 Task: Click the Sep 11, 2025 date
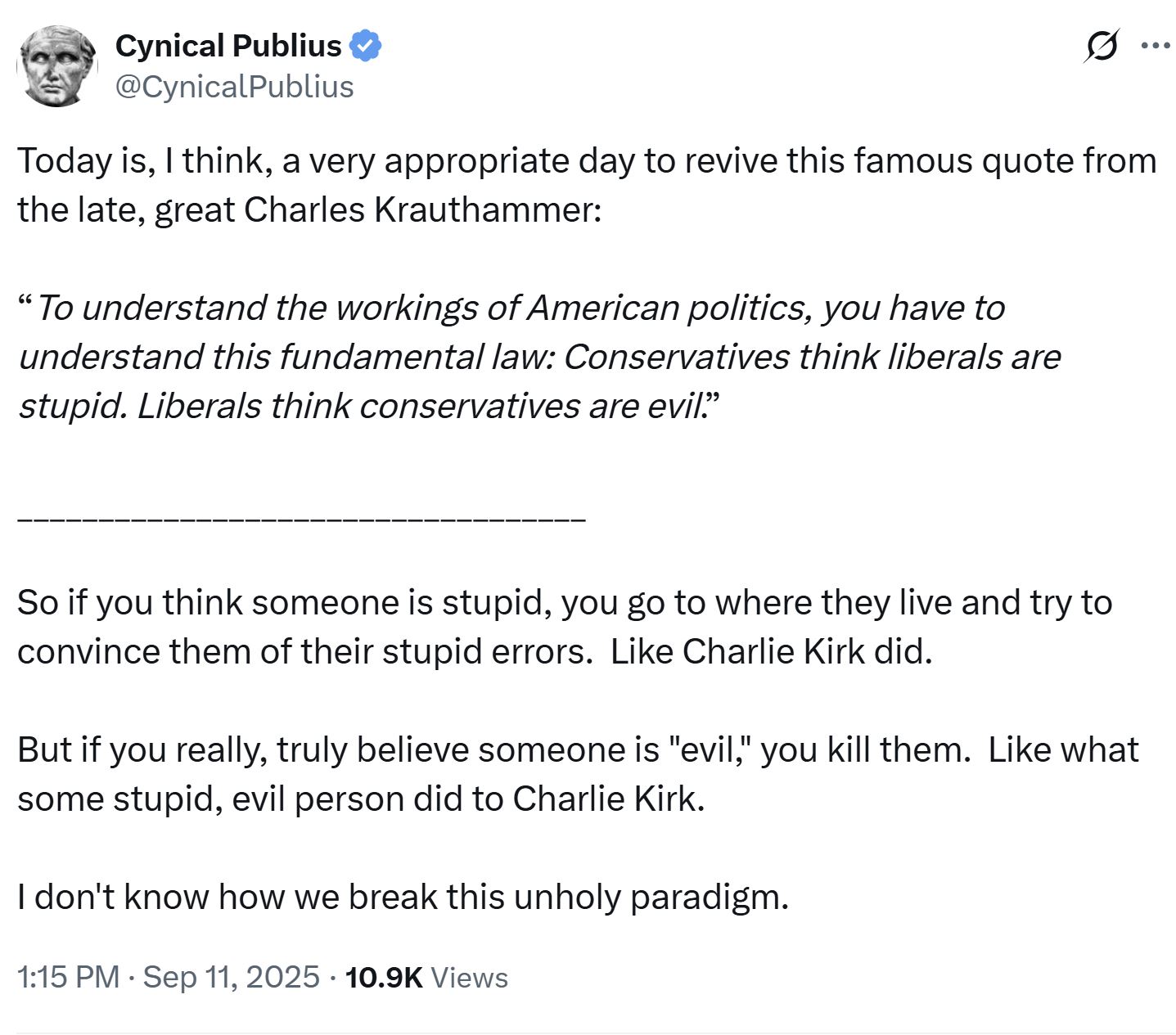pos(231,977)
